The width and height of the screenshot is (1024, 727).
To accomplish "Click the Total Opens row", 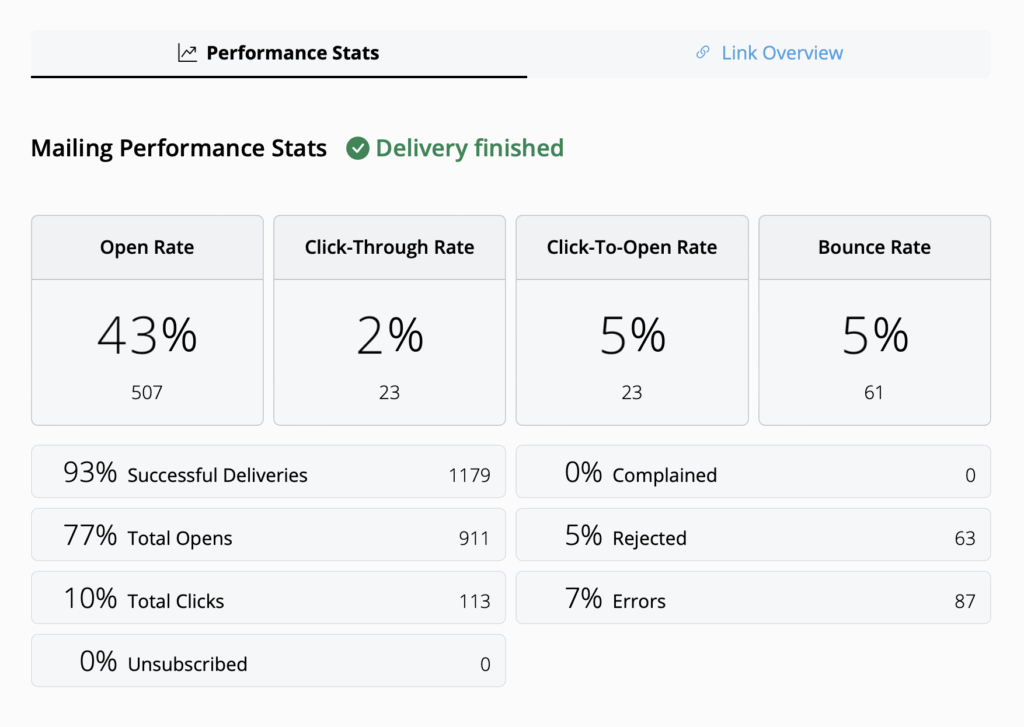I will (268, 535).
